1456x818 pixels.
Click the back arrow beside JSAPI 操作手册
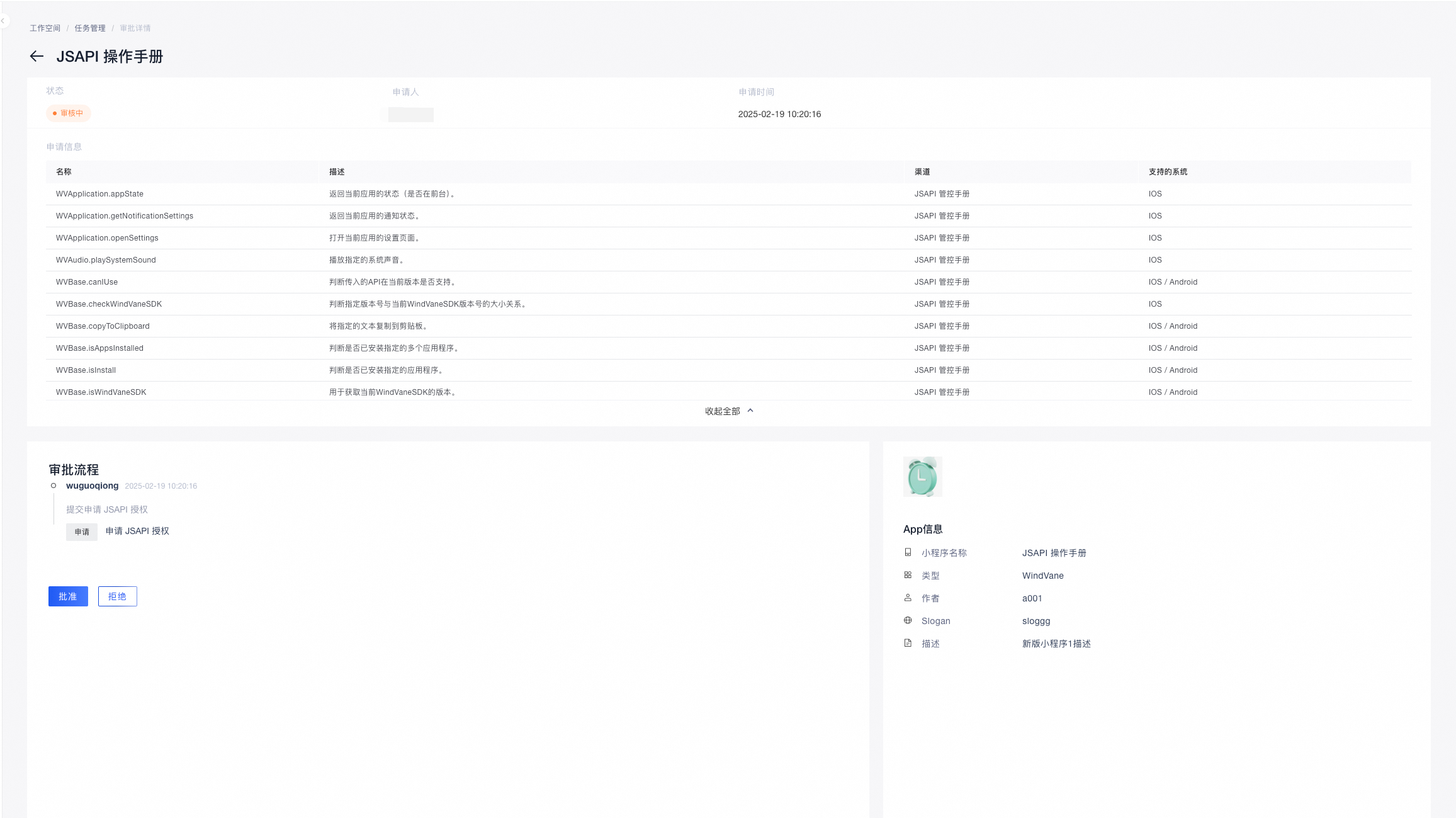(x=37, y=57)
